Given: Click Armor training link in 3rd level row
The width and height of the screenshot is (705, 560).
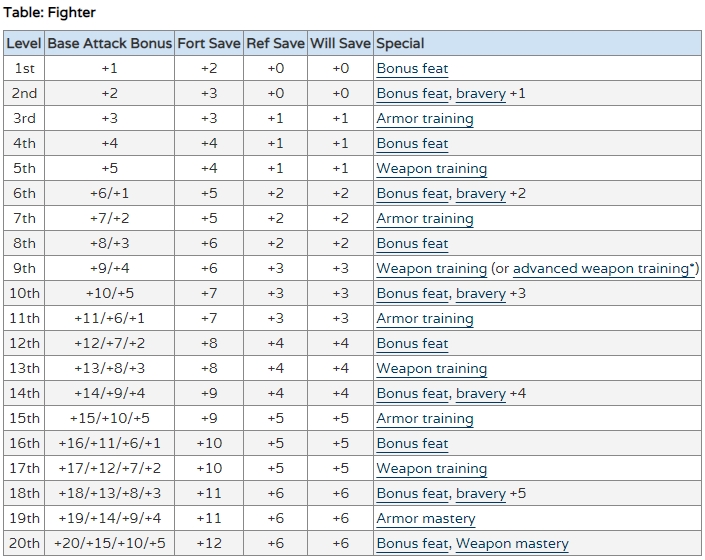Looking at the screenshot, I should coord(424,119).
